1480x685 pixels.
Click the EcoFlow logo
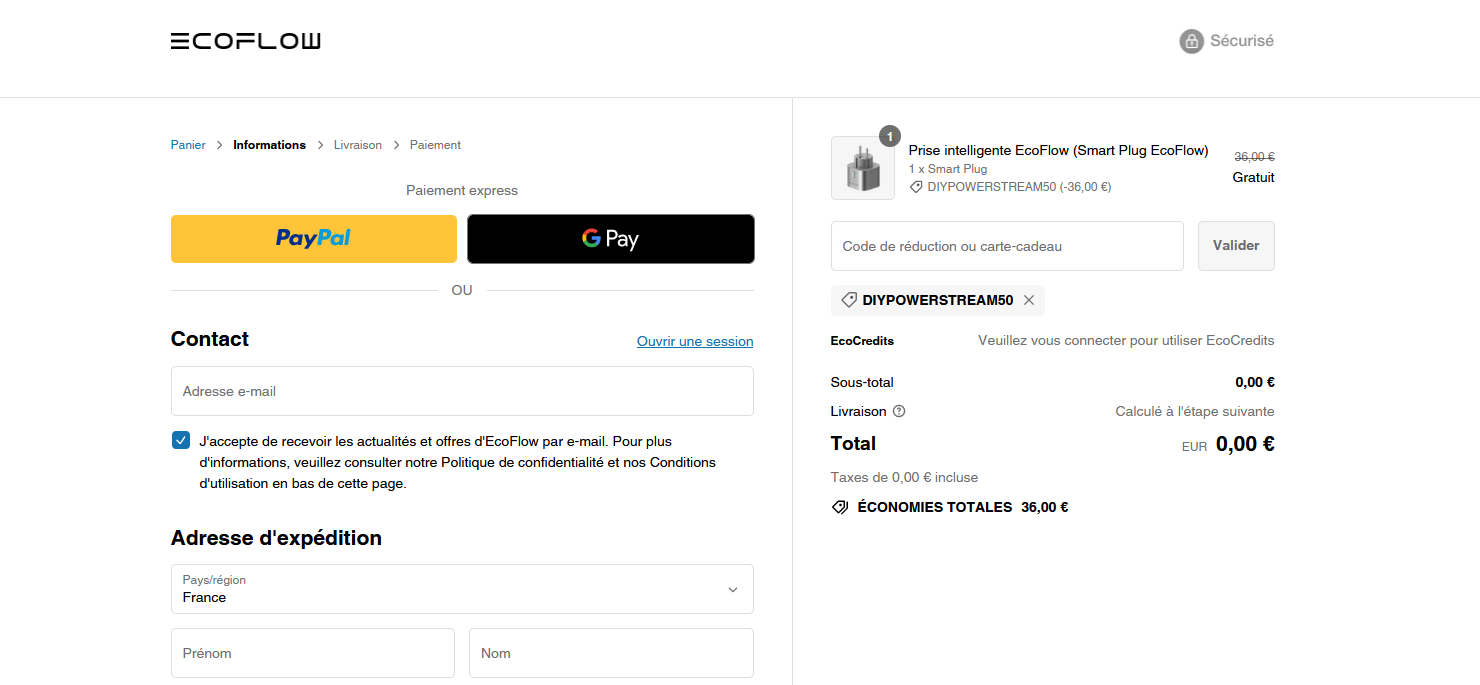[x=245, y=41]
